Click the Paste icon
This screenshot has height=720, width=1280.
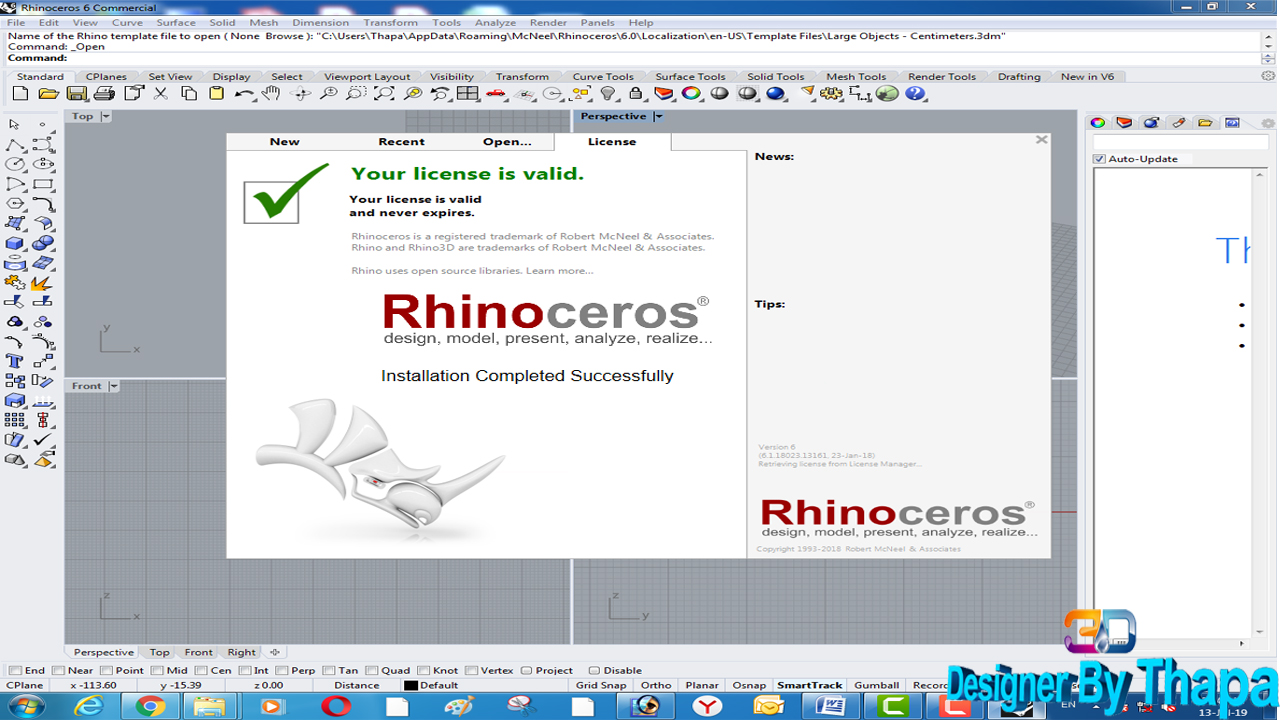pos(216,93)
